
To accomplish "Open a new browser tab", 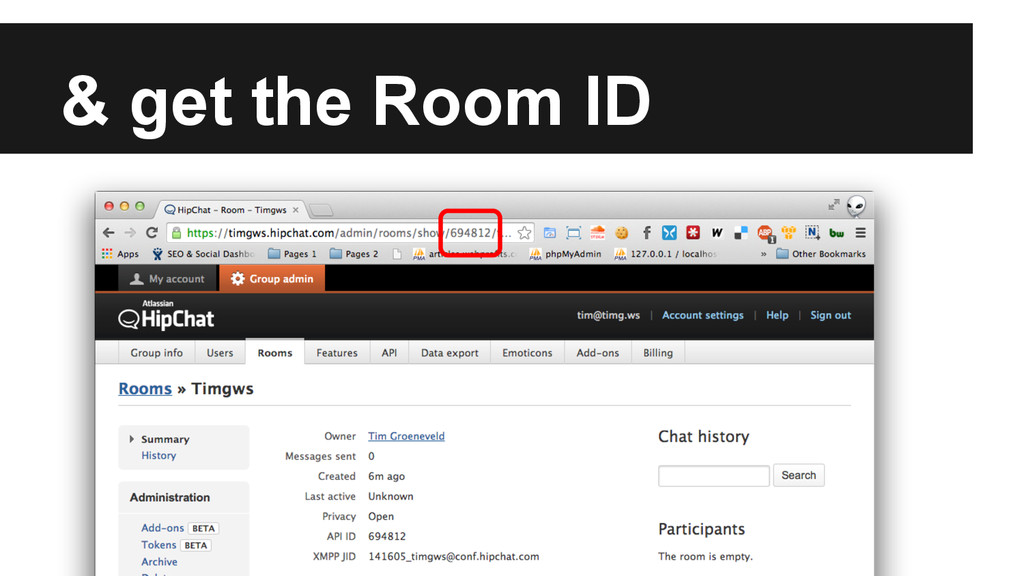I will [321, 210].
